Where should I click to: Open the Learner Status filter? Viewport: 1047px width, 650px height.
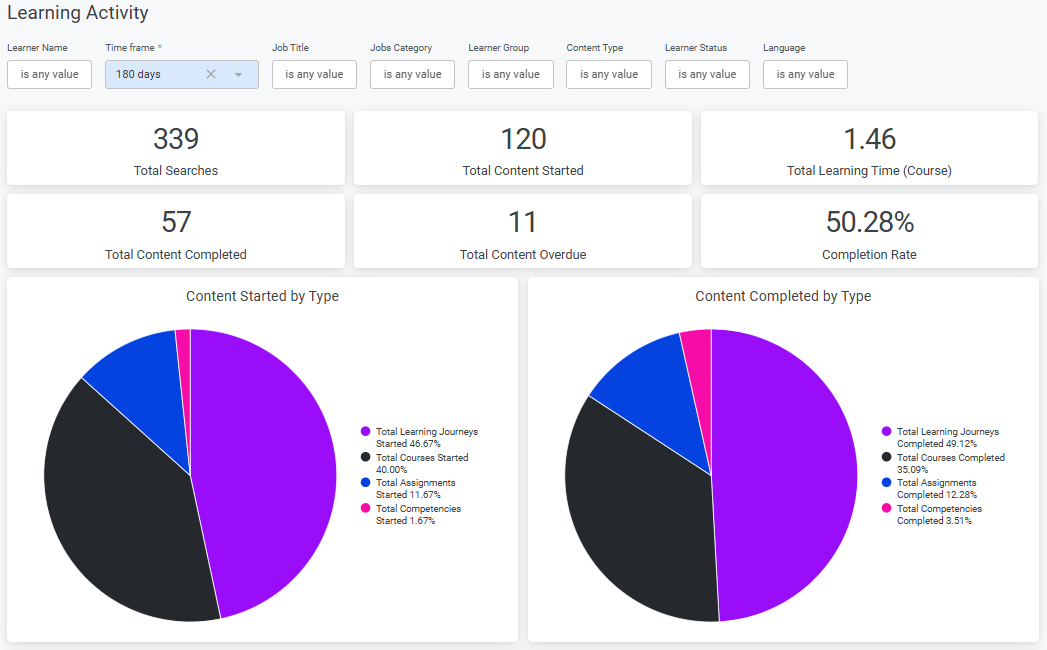(x=706, y=74)
